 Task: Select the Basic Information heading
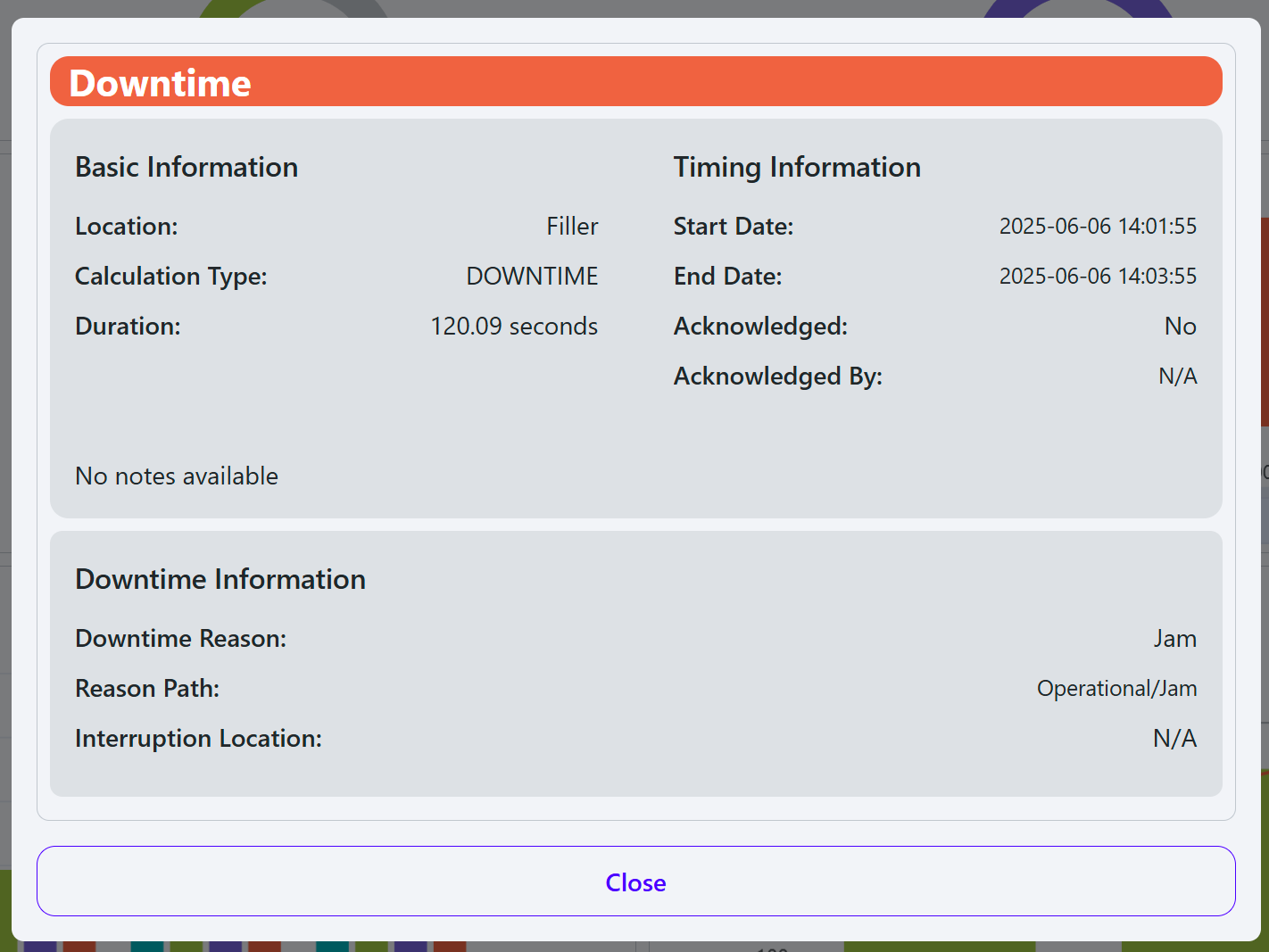(187, 168)
